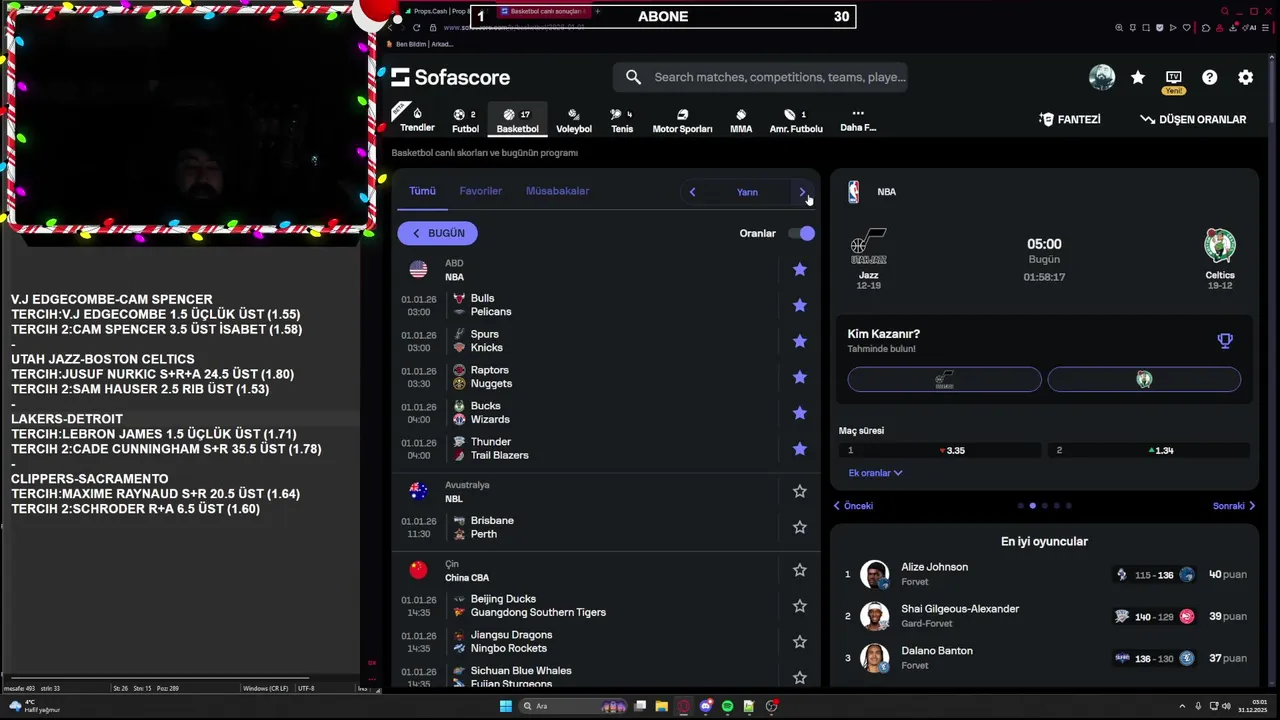Open the Australia flag icon for NBL
Image resolution: width=1280 pixels, height=720 pixels.
click(418, 491)
